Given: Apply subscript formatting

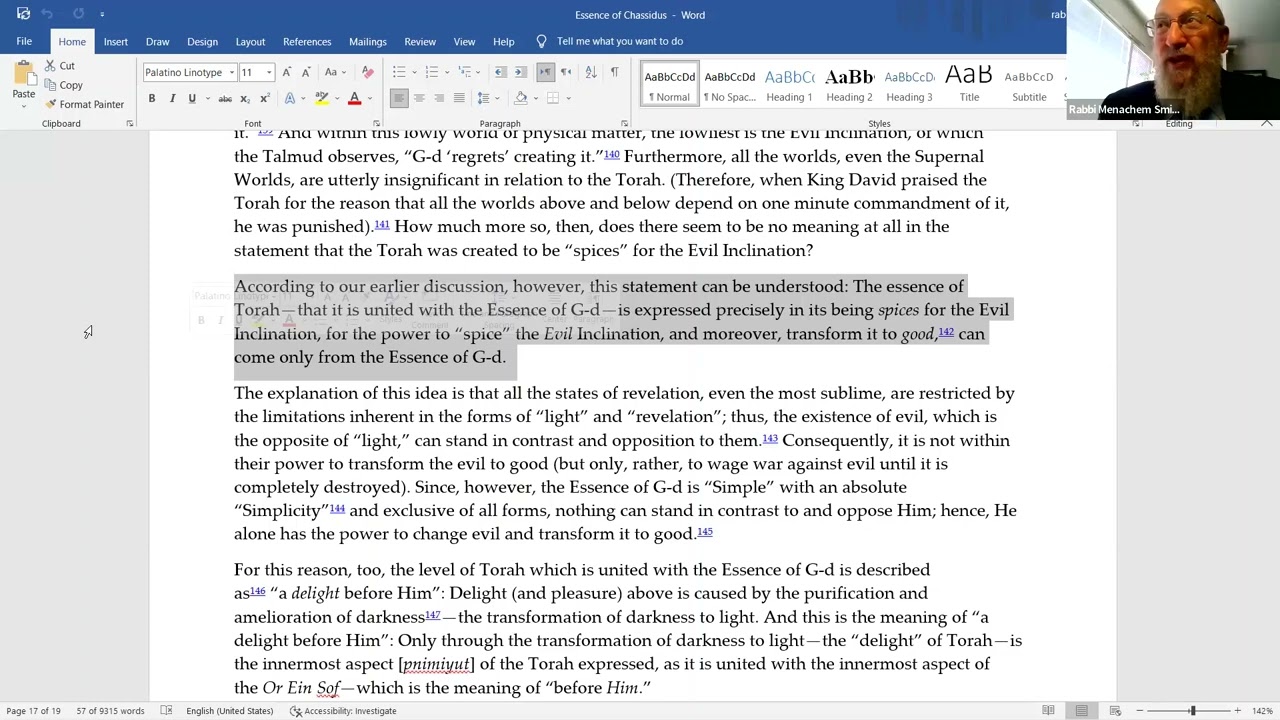Looking at the screenshot, I should (x=245, y=98).
